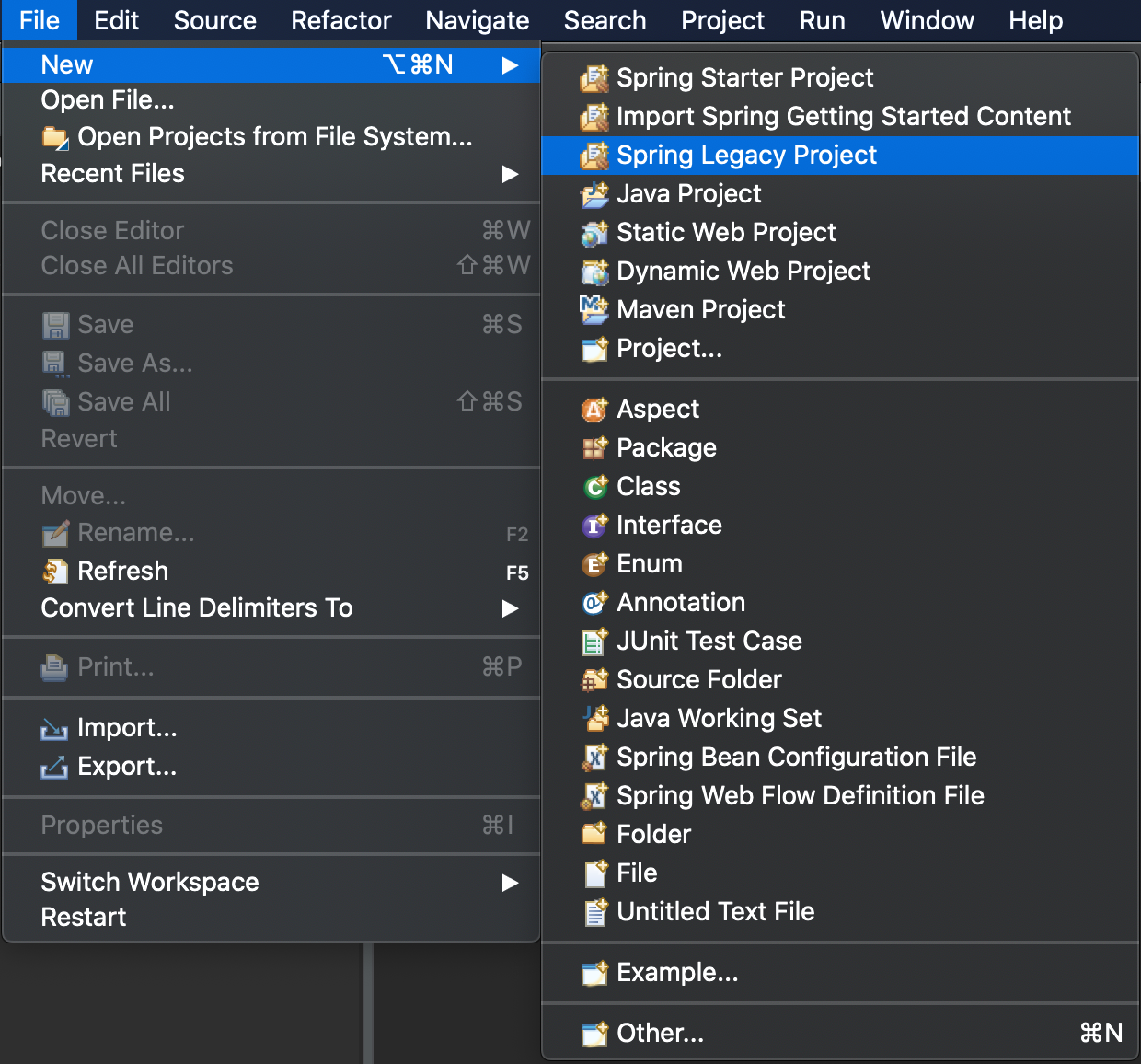Open the Project menu
This screenshot has height=1064, width=1141.
[x=723, y=20]
